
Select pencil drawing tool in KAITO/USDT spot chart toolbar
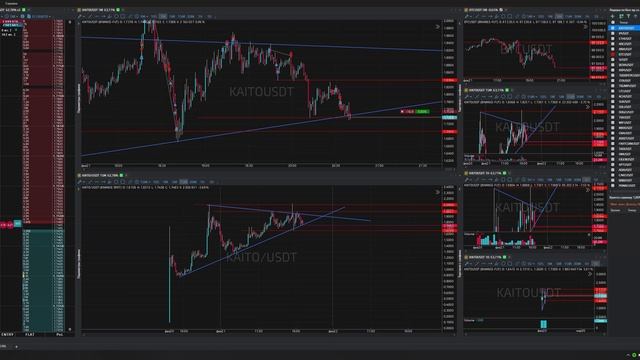[80, 182]
